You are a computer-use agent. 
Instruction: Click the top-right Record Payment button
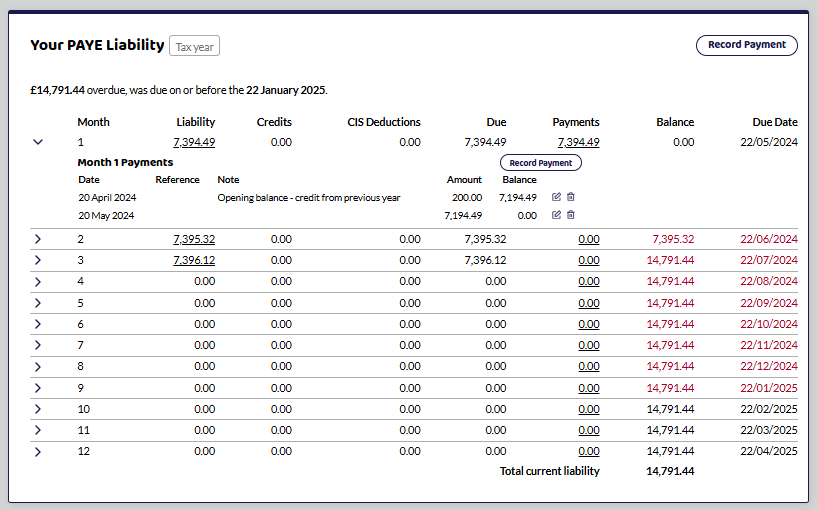[747, 45]
